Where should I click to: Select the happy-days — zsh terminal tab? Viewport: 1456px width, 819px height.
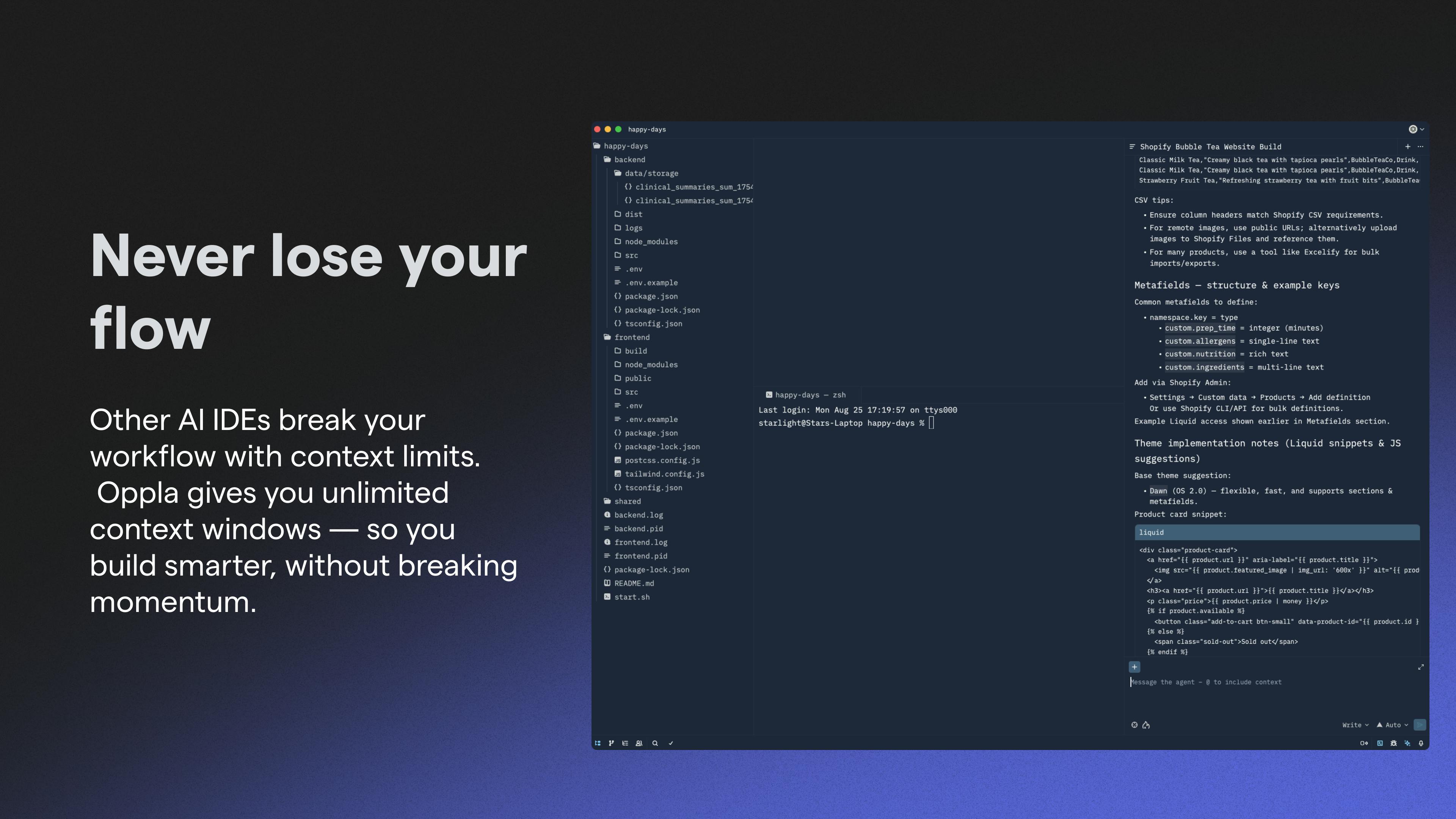pos(806,395)
